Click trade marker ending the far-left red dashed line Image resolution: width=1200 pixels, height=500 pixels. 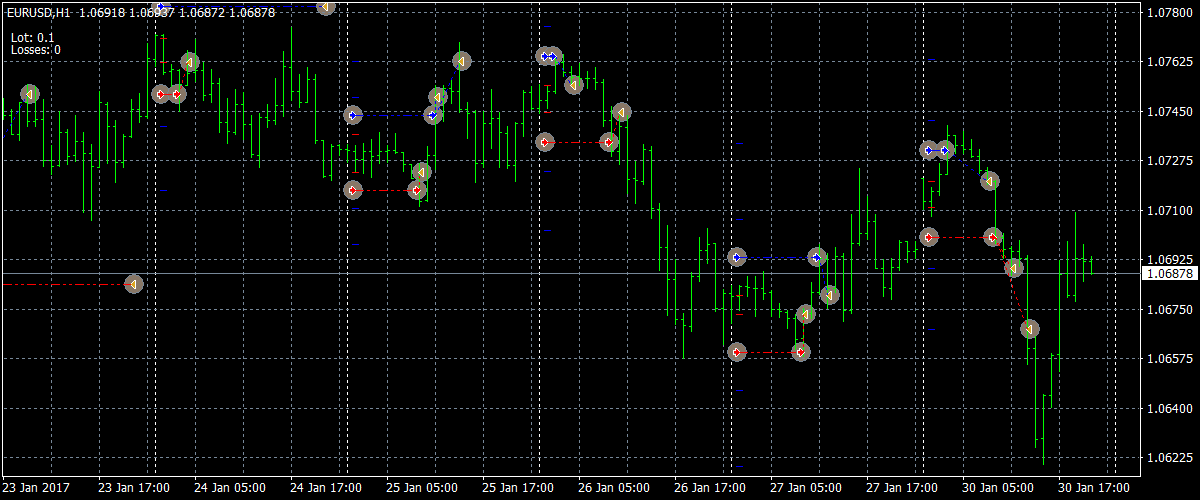click(133, 284)
